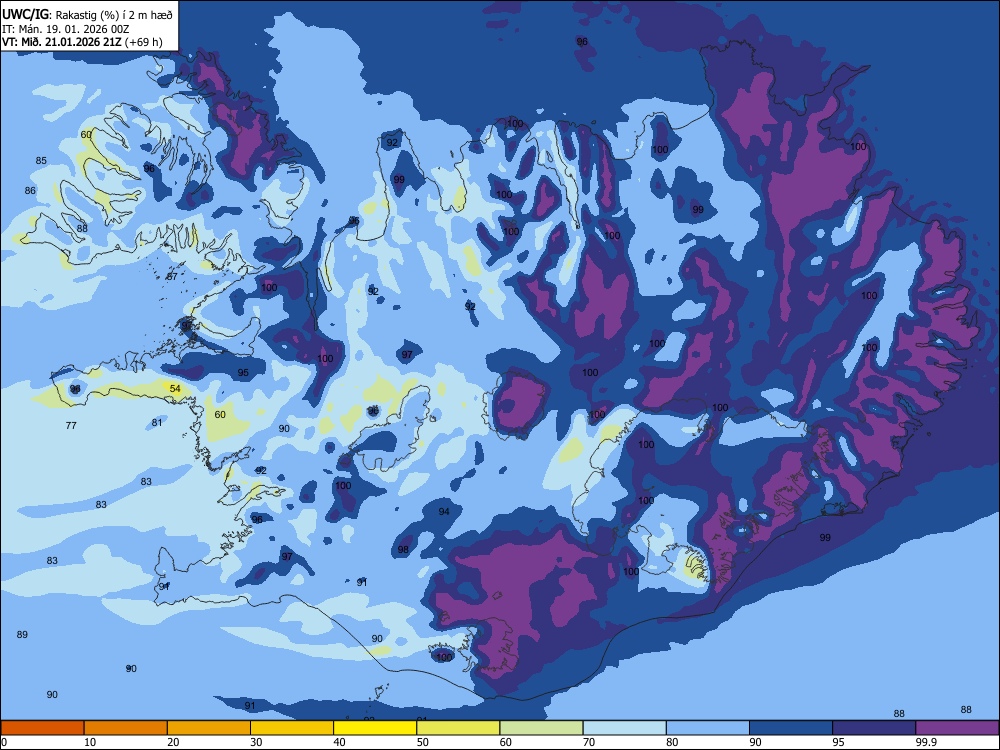Click the legend scale label '80'
This screenshot has width=1000, height=750.
[x=672, y=742]
